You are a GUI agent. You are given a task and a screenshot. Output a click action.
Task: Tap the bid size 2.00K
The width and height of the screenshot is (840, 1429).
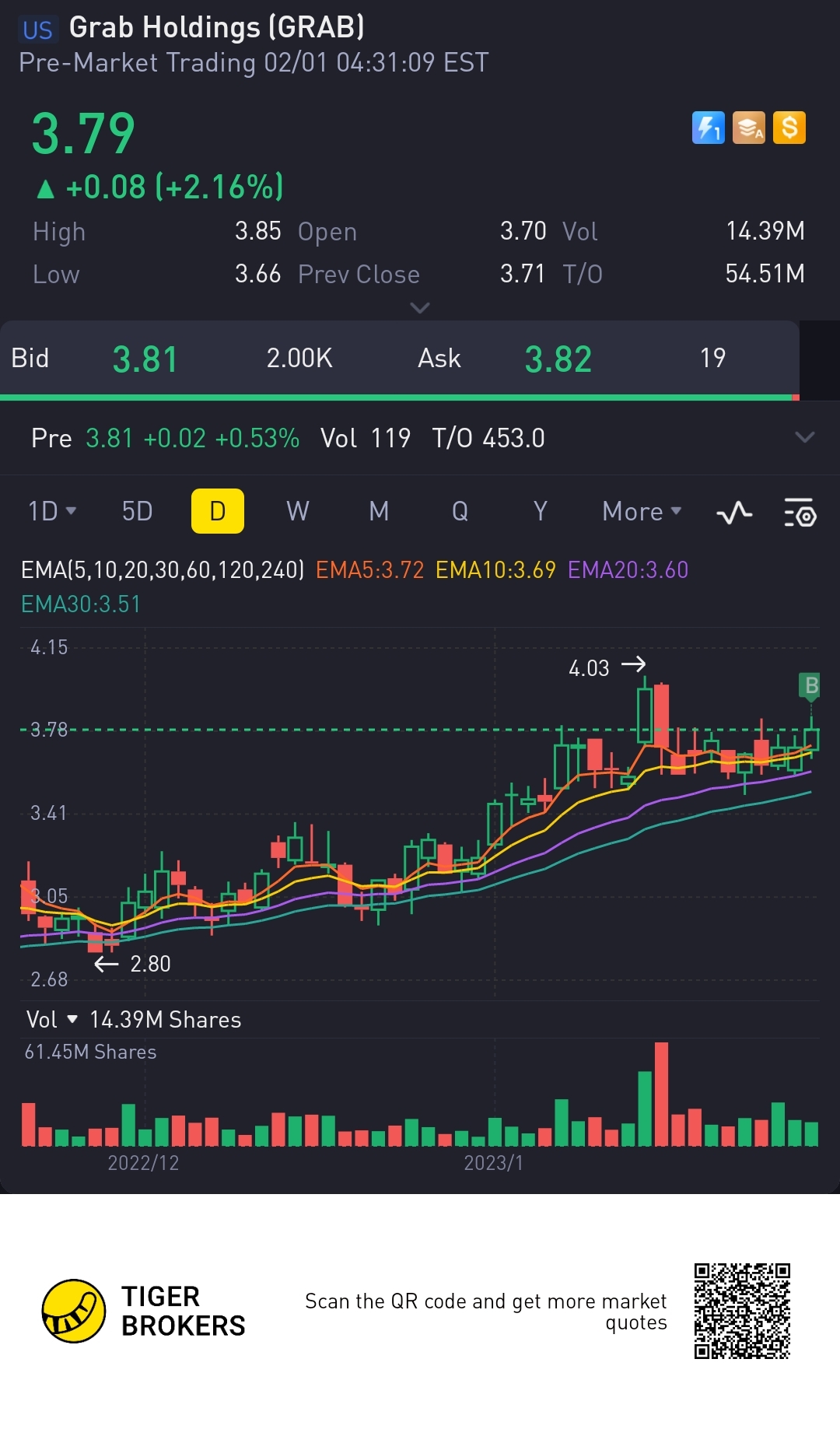[299, 358]
